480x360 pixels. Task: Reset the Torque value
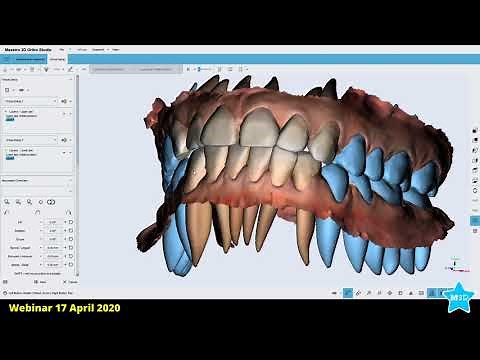pos(71,239)
